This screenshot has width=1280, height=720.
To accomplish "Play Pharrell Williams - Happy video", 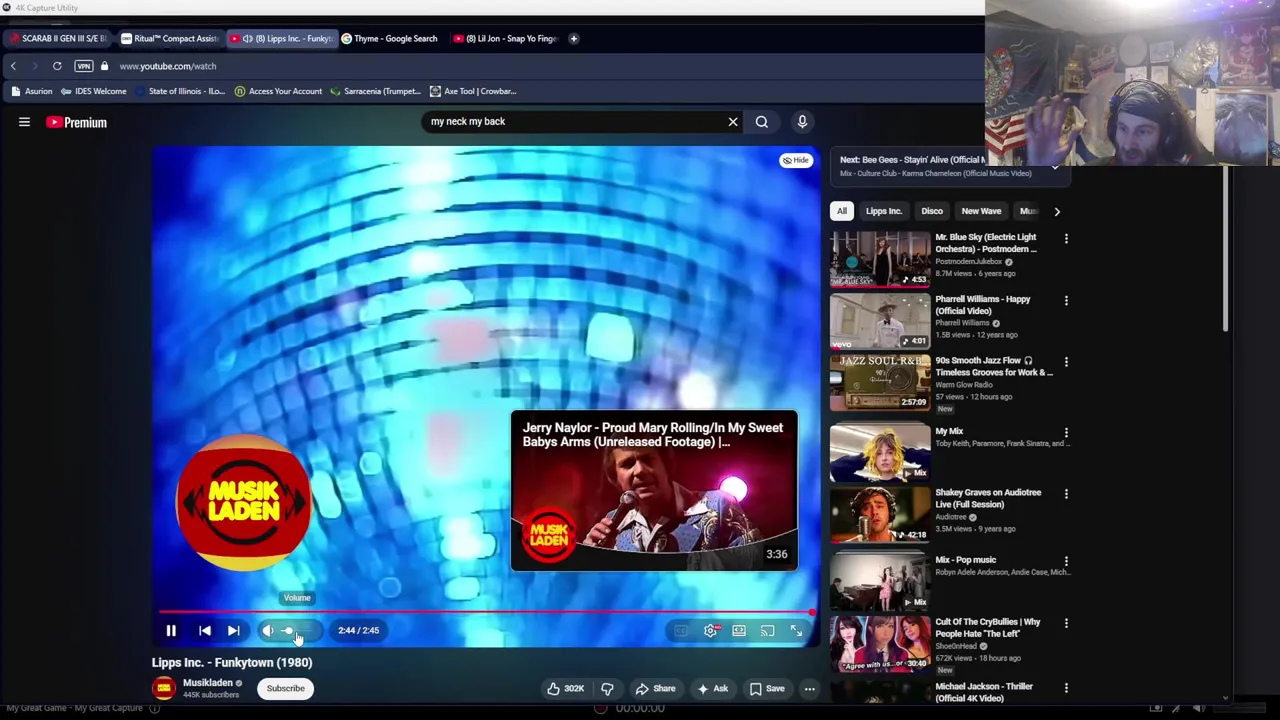I will (880, 320).
